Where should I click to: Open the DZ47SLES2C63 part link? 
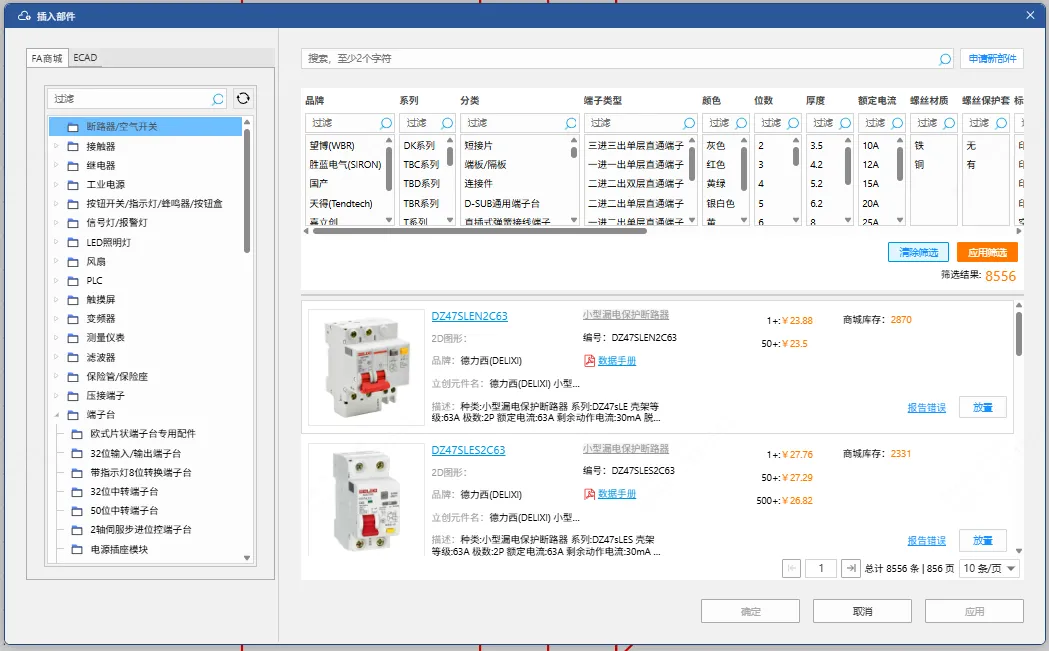(x=468, y=450)
